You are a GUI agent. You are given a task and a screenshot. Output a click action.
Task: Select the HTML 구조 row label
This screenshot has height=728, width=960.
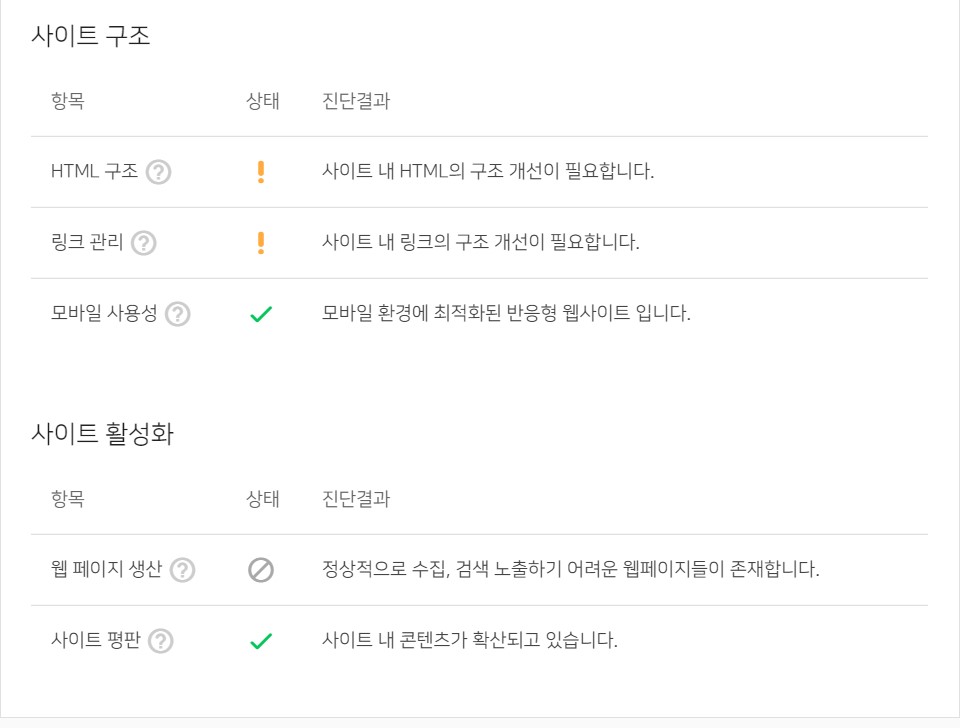[94, 172]
